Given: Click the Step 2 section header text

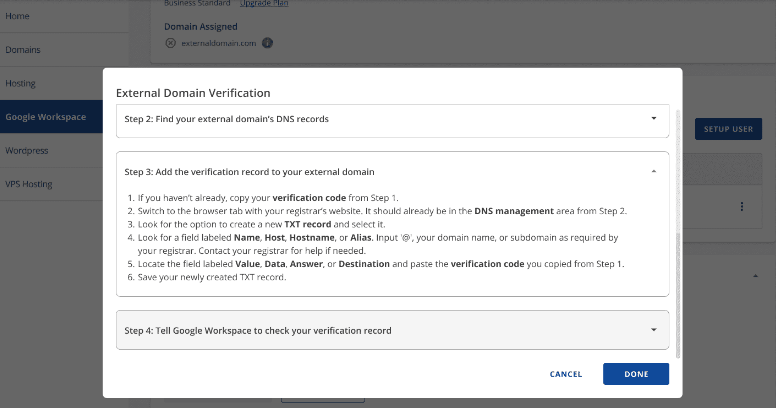Looking at the screenshot, I should pos(226,119).
